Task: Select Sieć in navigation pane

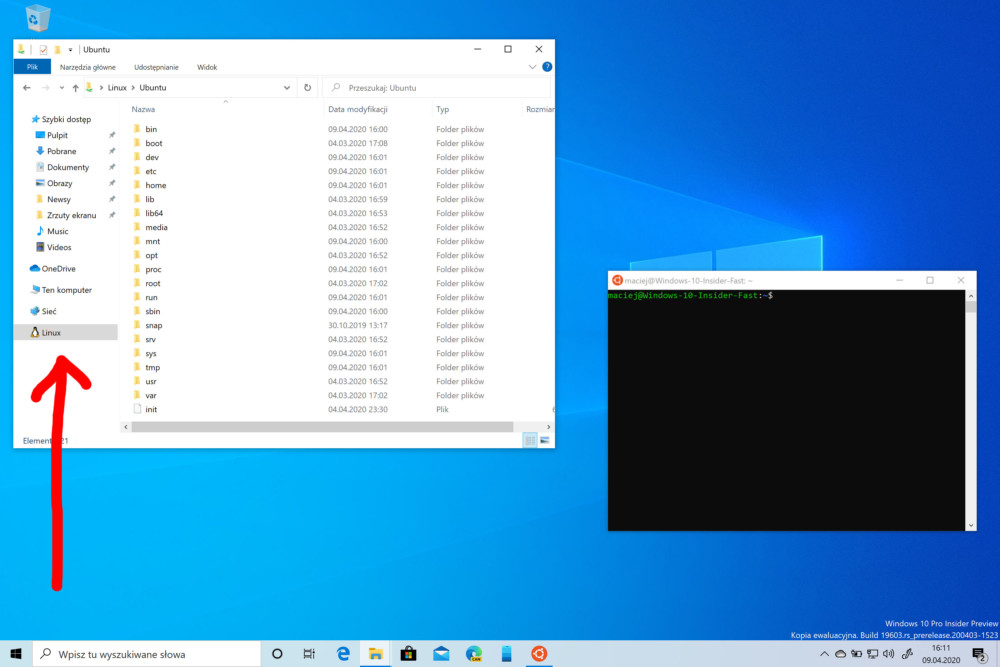Action: pos(48,311)
